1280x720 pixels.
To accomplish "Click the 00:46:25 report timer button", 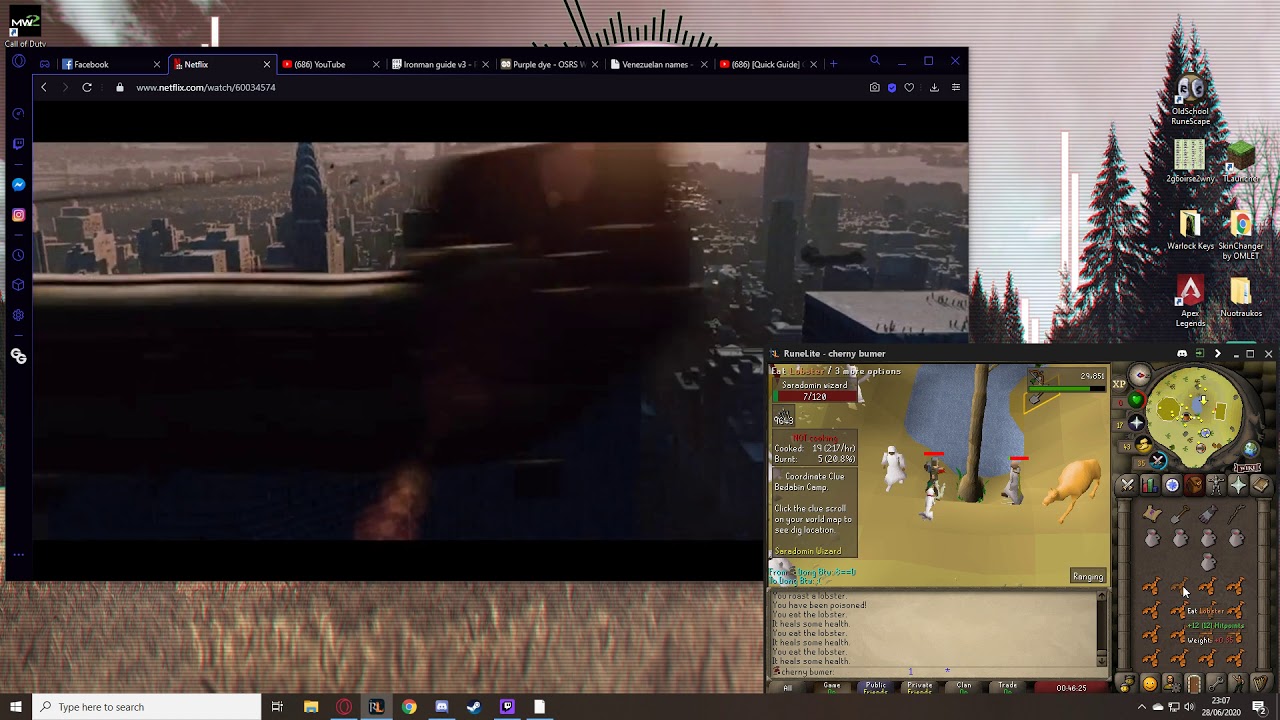I will pyautogui.click(x=1071, y=687).
